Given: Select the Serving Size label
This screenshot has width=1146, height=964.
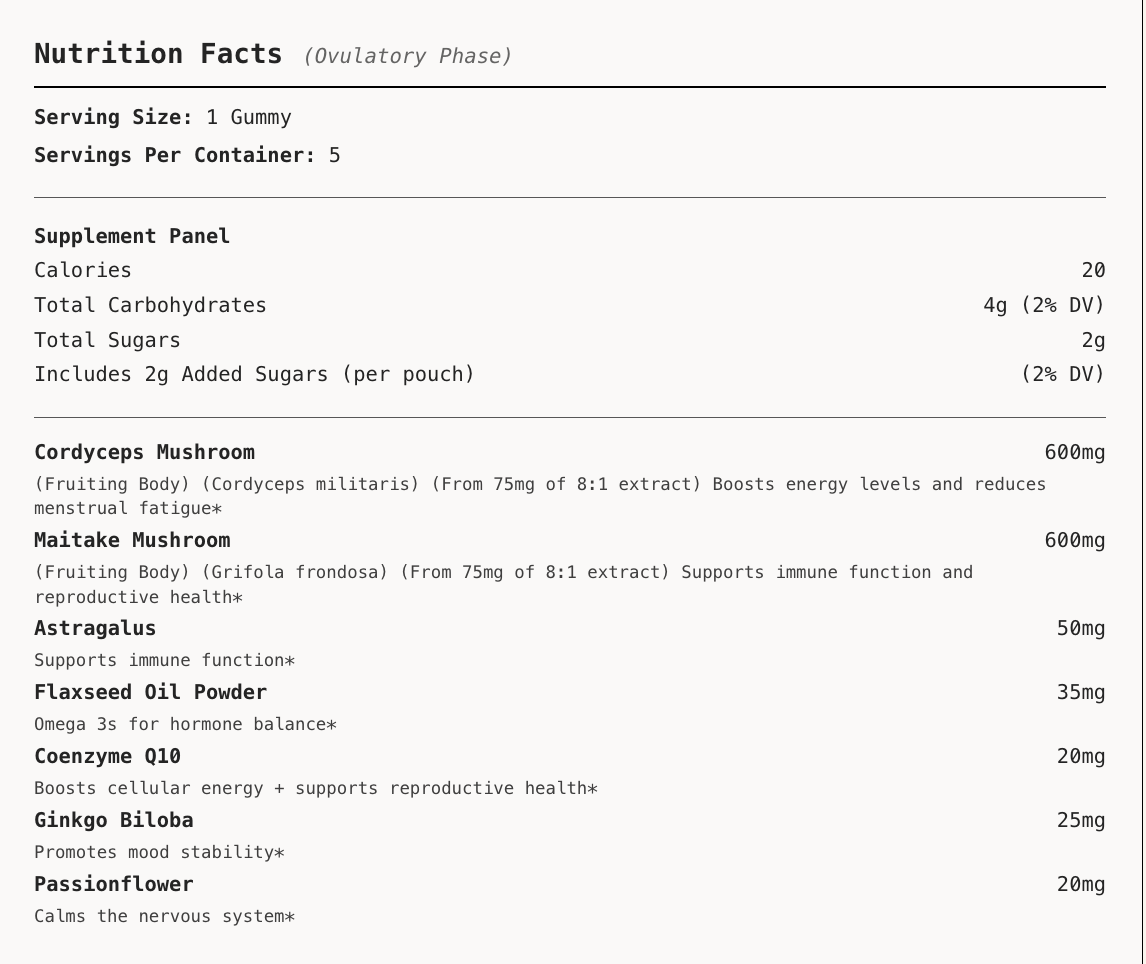Looking at the screenshot, I should pos(113,117).
